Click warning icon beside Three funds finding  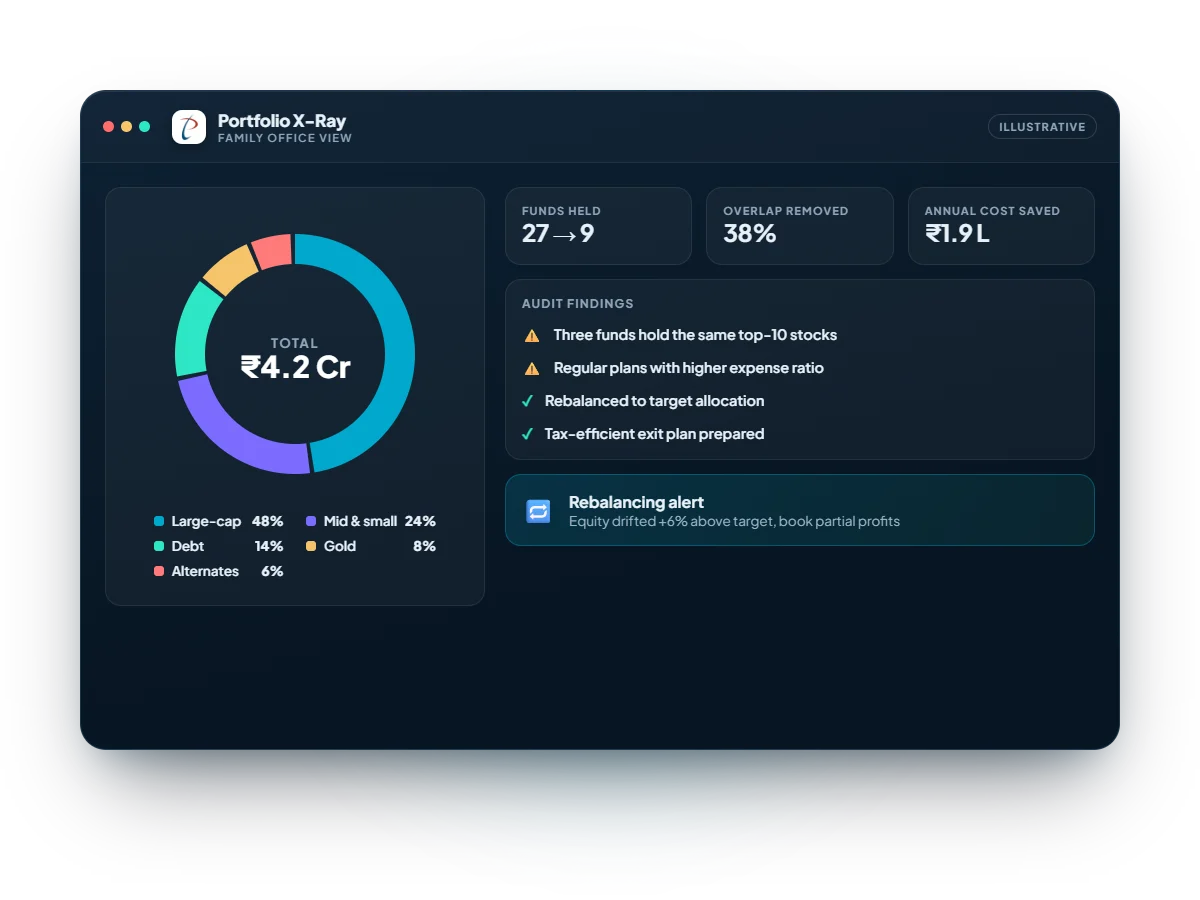tap(532, 336)
